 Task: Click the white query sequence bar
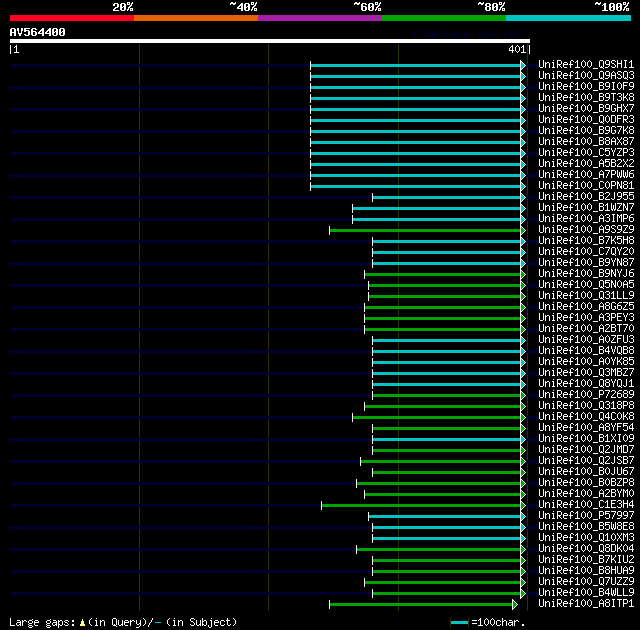click(270, 41)
